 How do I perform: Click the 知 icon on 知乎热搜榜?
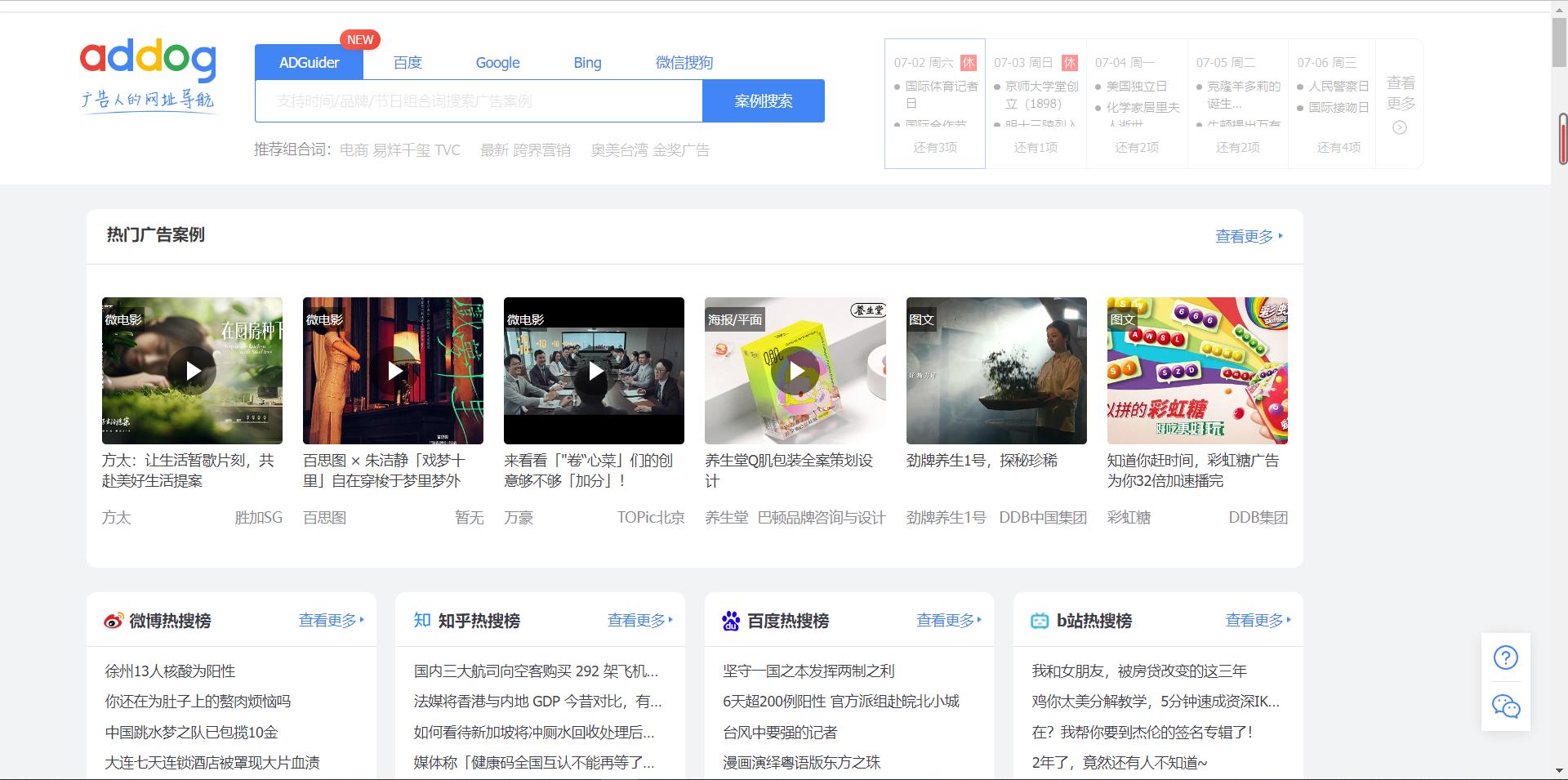tap(420, 620)
